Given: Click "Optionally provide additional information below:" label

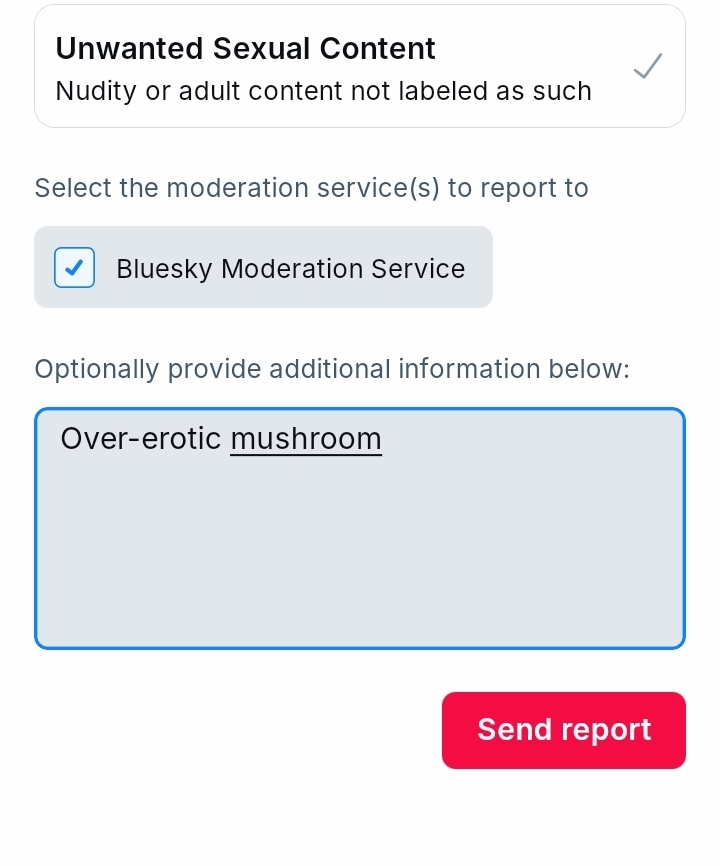Looking at the screenshot, I should [332, 369].
